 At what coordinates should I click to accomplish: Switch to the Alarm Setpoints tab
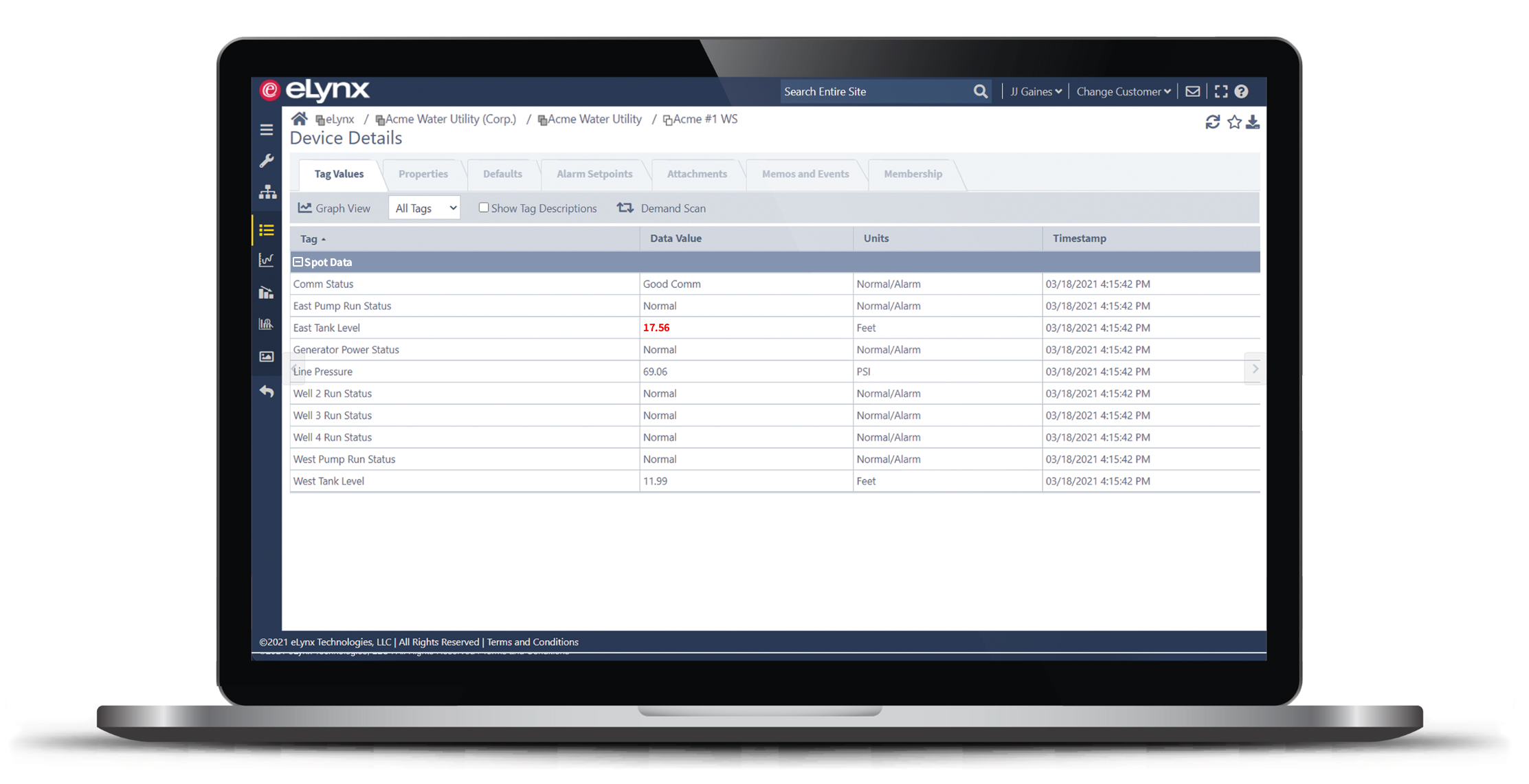click(594, 174)
